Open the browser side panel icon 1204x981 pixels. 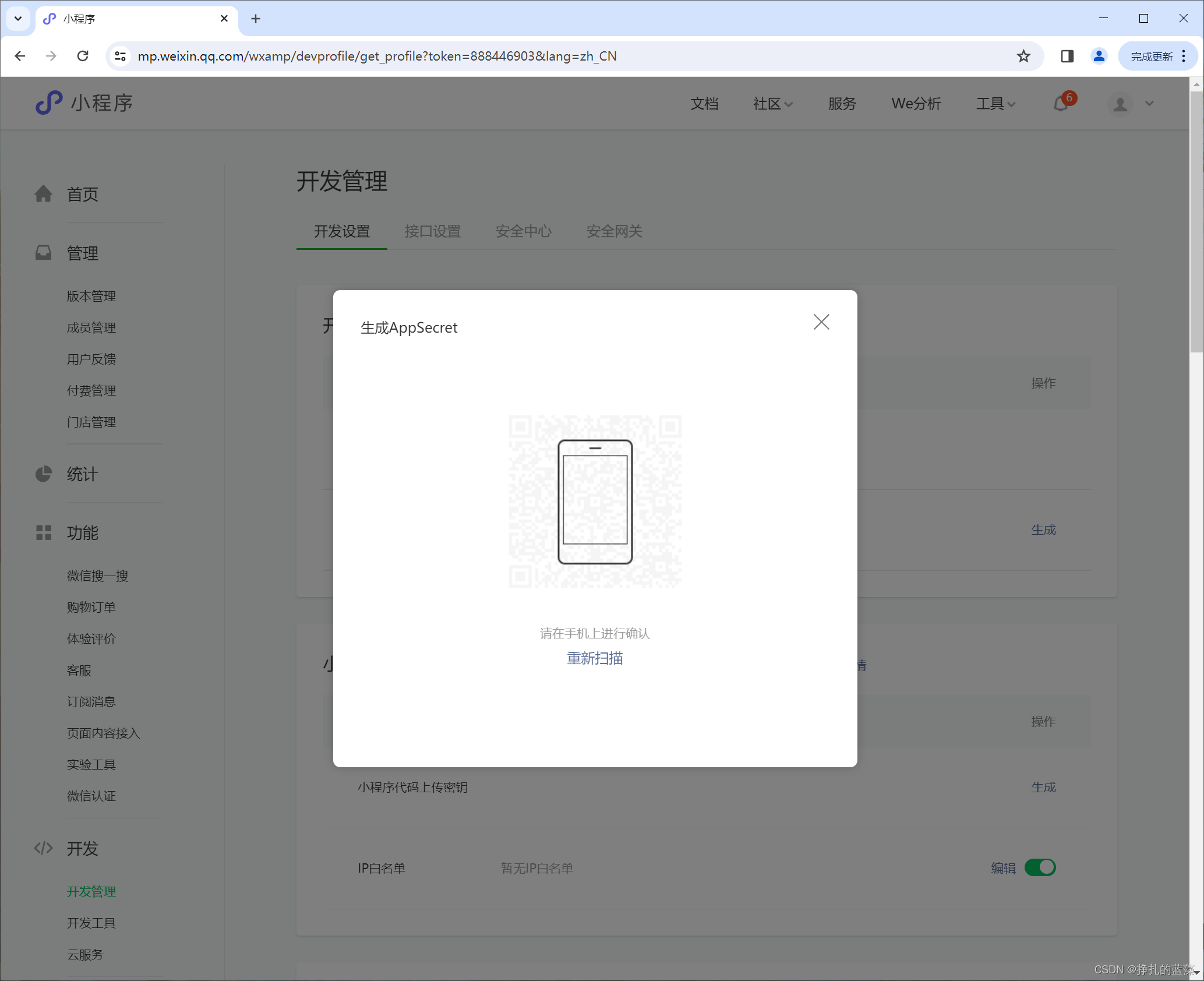coord(1067,56)
